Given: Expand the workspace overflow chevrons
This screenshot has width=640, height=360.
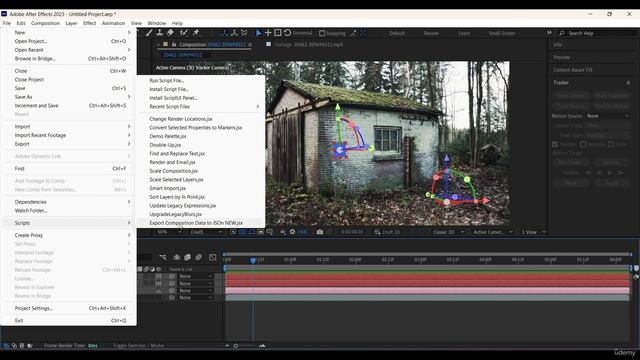Looking at the screenshot, I should pos(549,33).
